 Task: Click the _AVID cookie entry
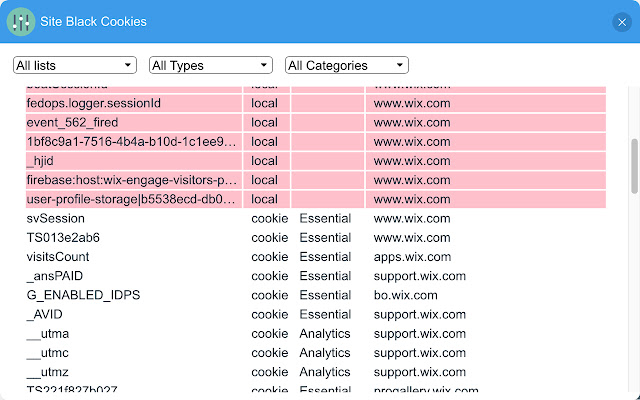click(45, 315)
